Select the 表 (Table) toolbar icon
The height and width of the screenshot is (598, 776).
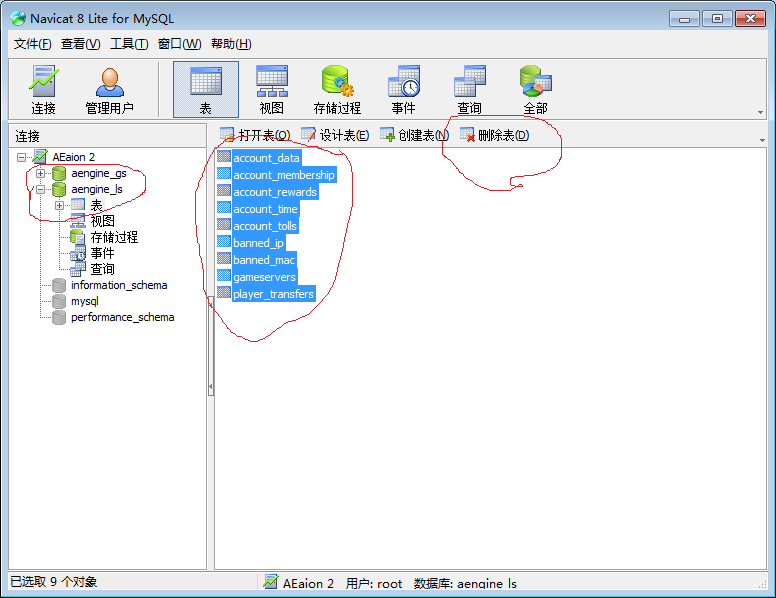206,90
